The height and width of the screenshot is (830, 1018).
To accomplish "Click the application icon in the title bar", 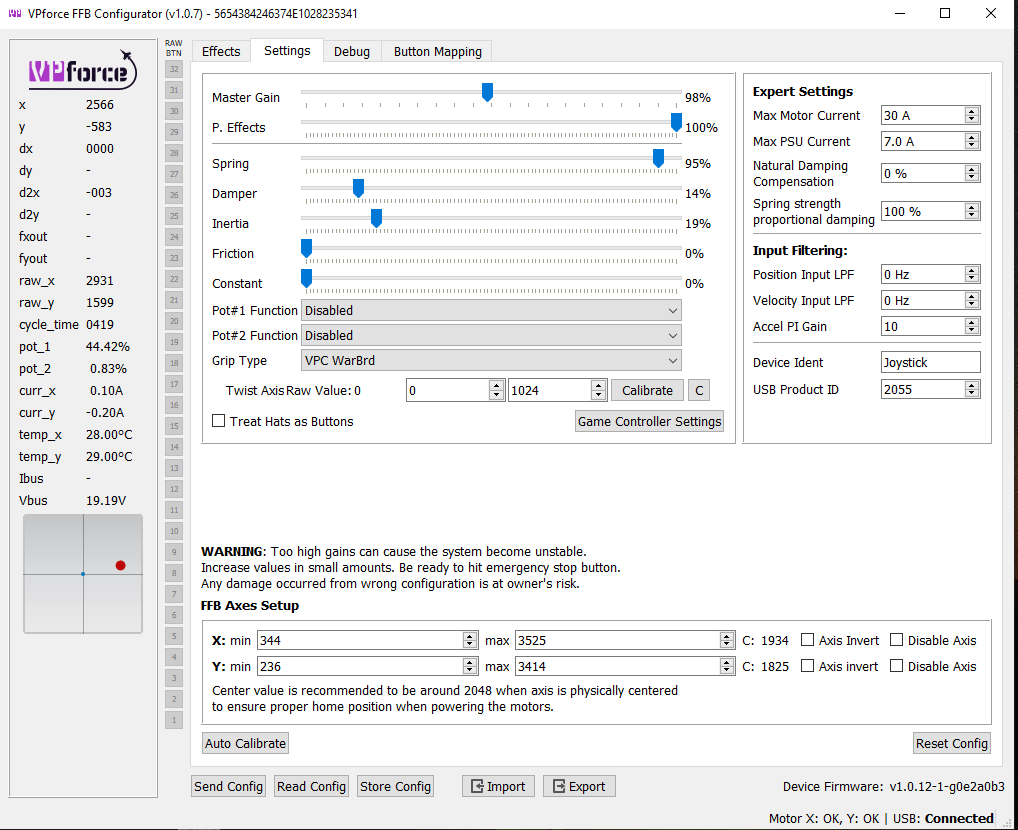I will coord(14,13).
